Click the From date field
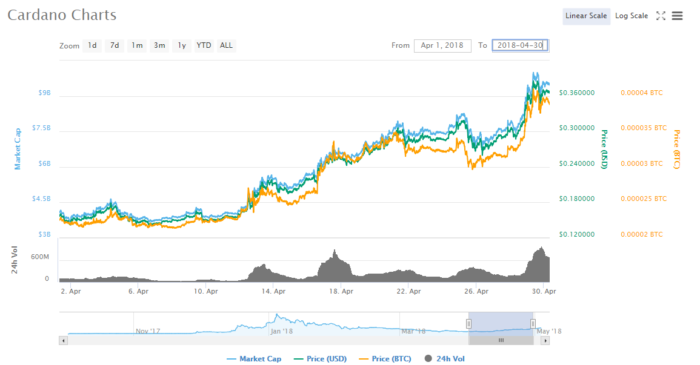This screenshot has height=365, width=700. [442, 46]
